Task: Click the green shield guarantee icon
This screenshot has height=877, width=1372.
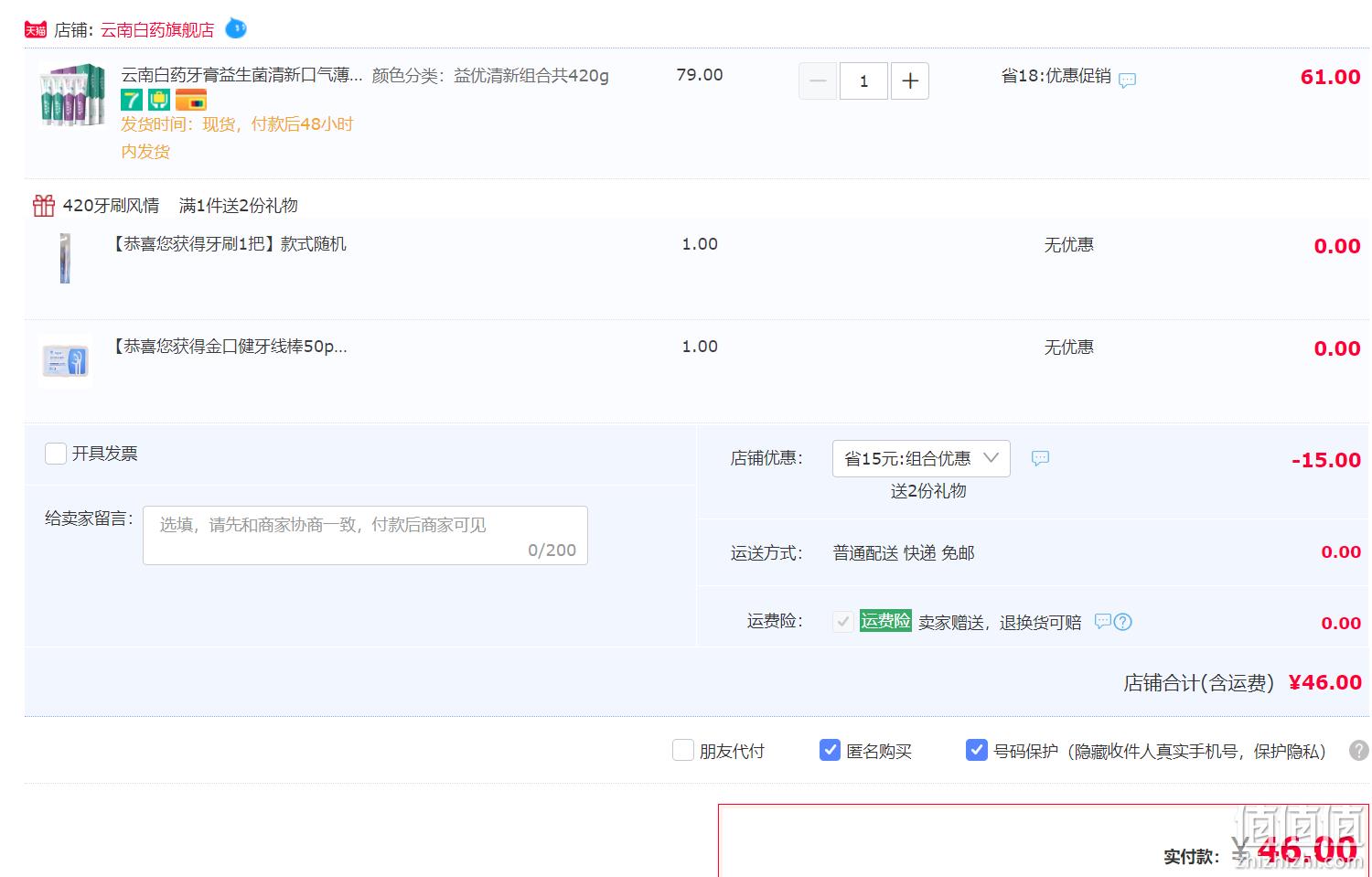Action: (160, 99)
